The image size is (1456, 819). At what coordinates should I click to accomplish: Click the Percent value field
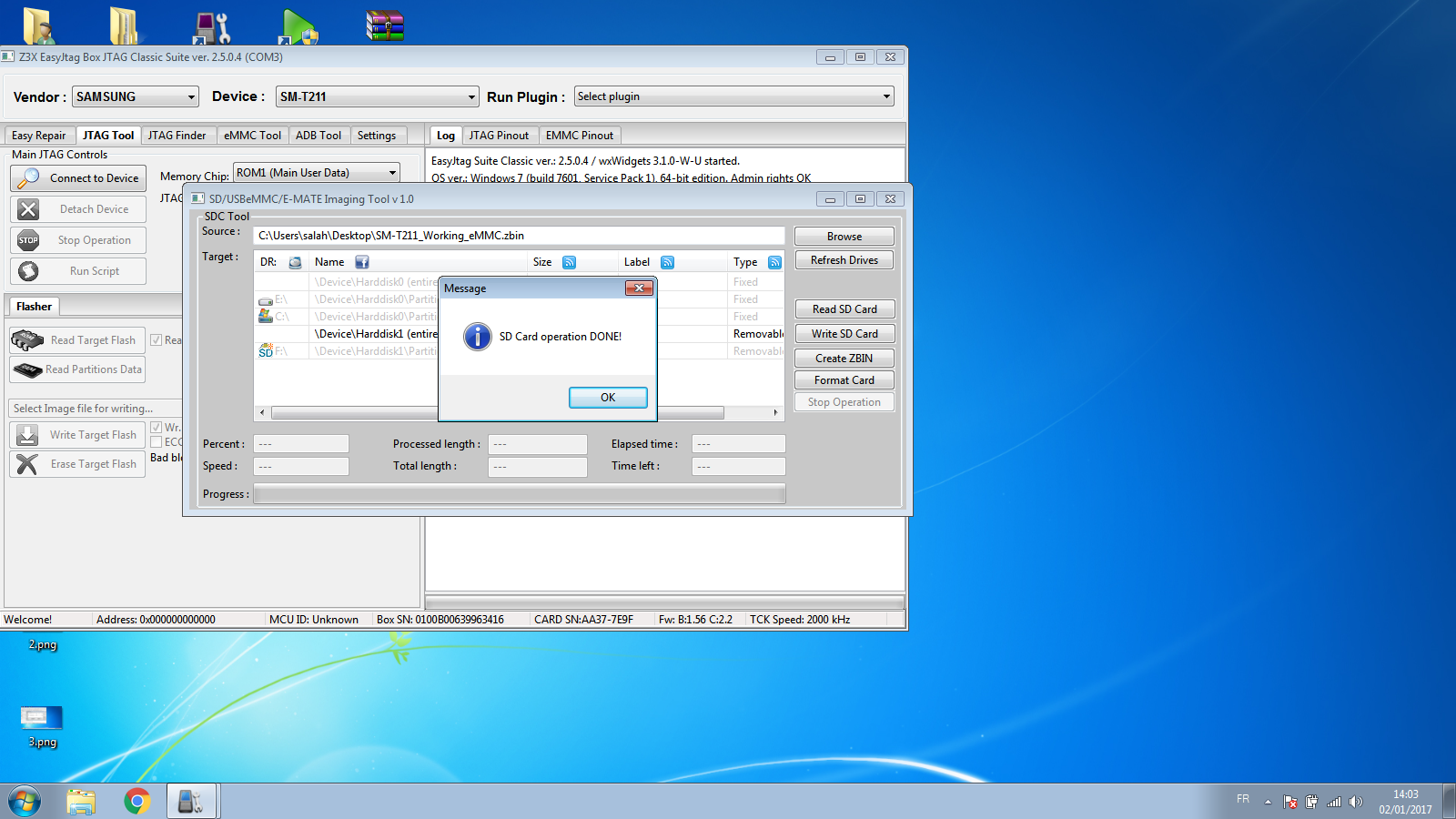tap(301, 444)
